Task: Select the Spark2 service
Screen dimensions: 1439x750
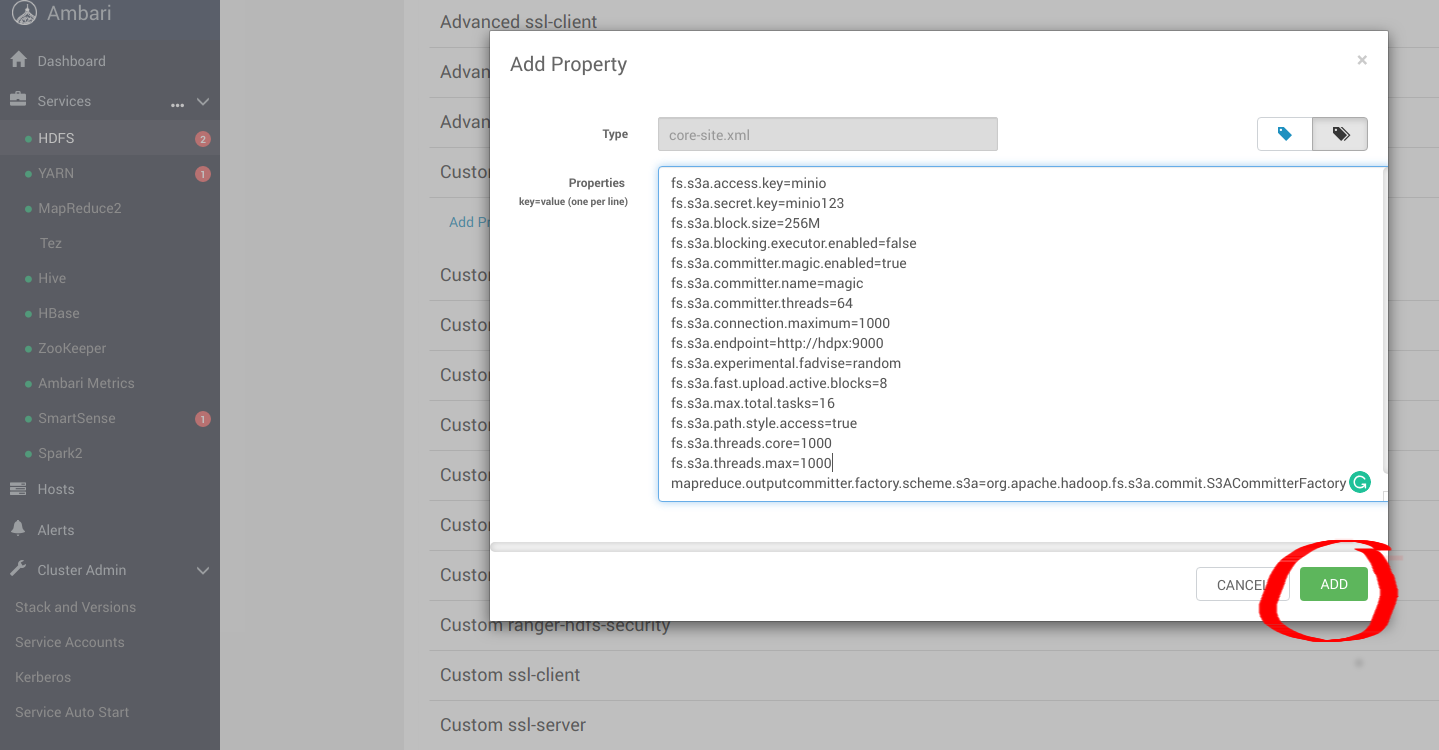Action: tap(60, 453)
